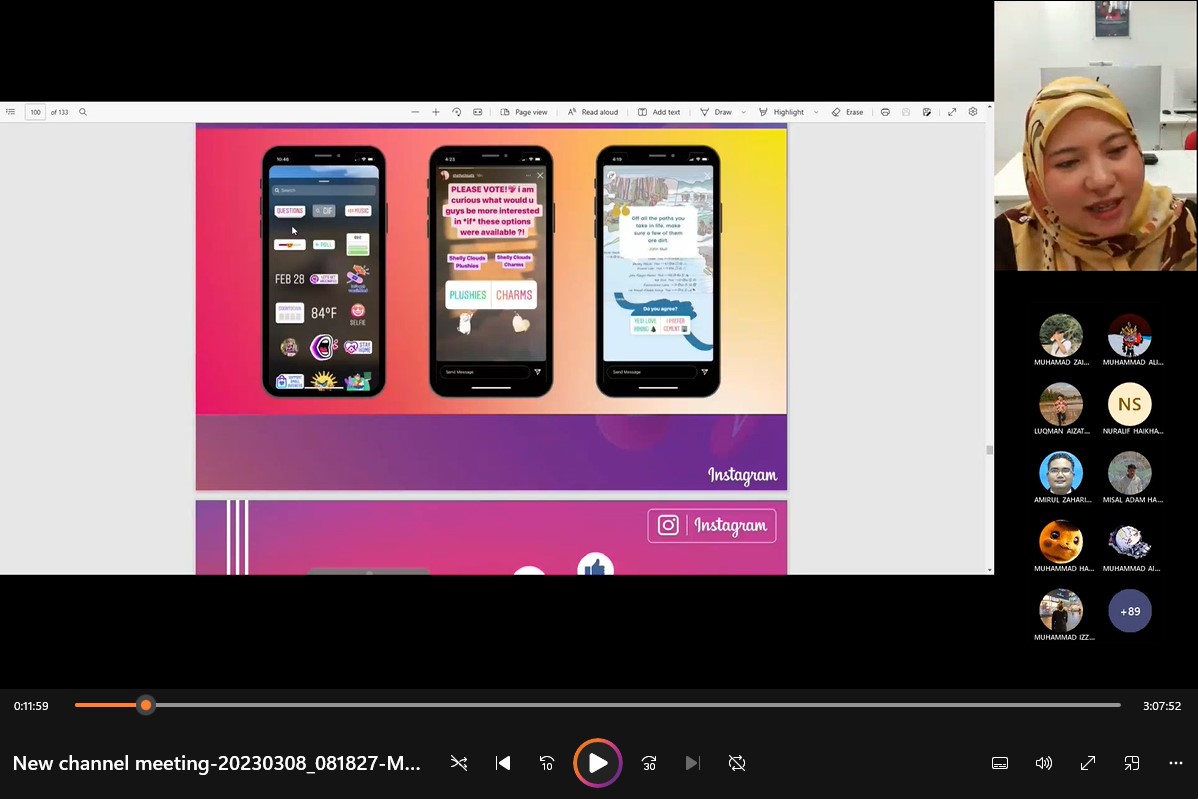Expand the Highlight color options arrow
Viewport: 1198px width, 799px height.
point(816,112)
